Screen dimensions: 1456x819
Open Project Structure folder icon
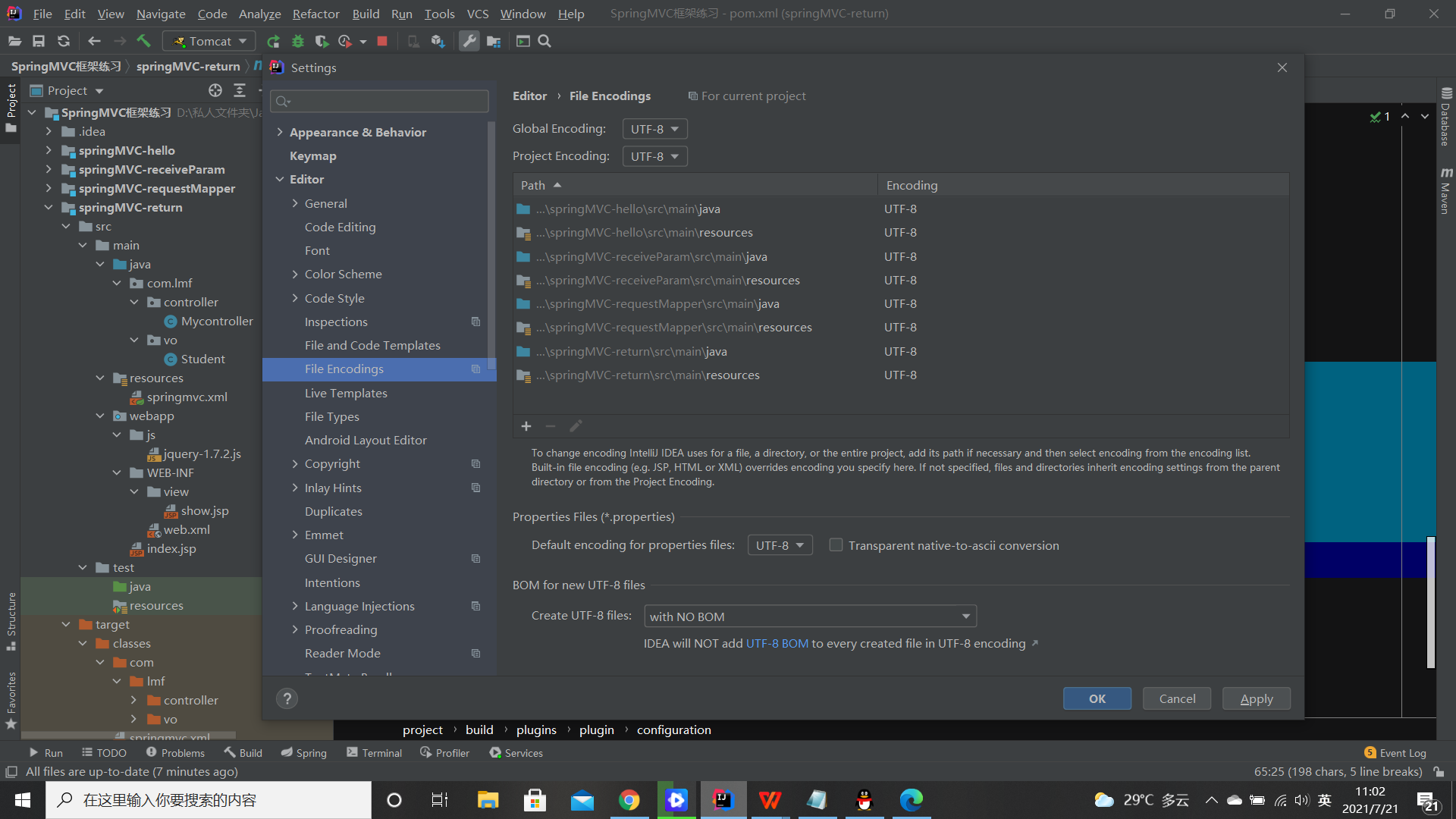[x=494, y=41]
